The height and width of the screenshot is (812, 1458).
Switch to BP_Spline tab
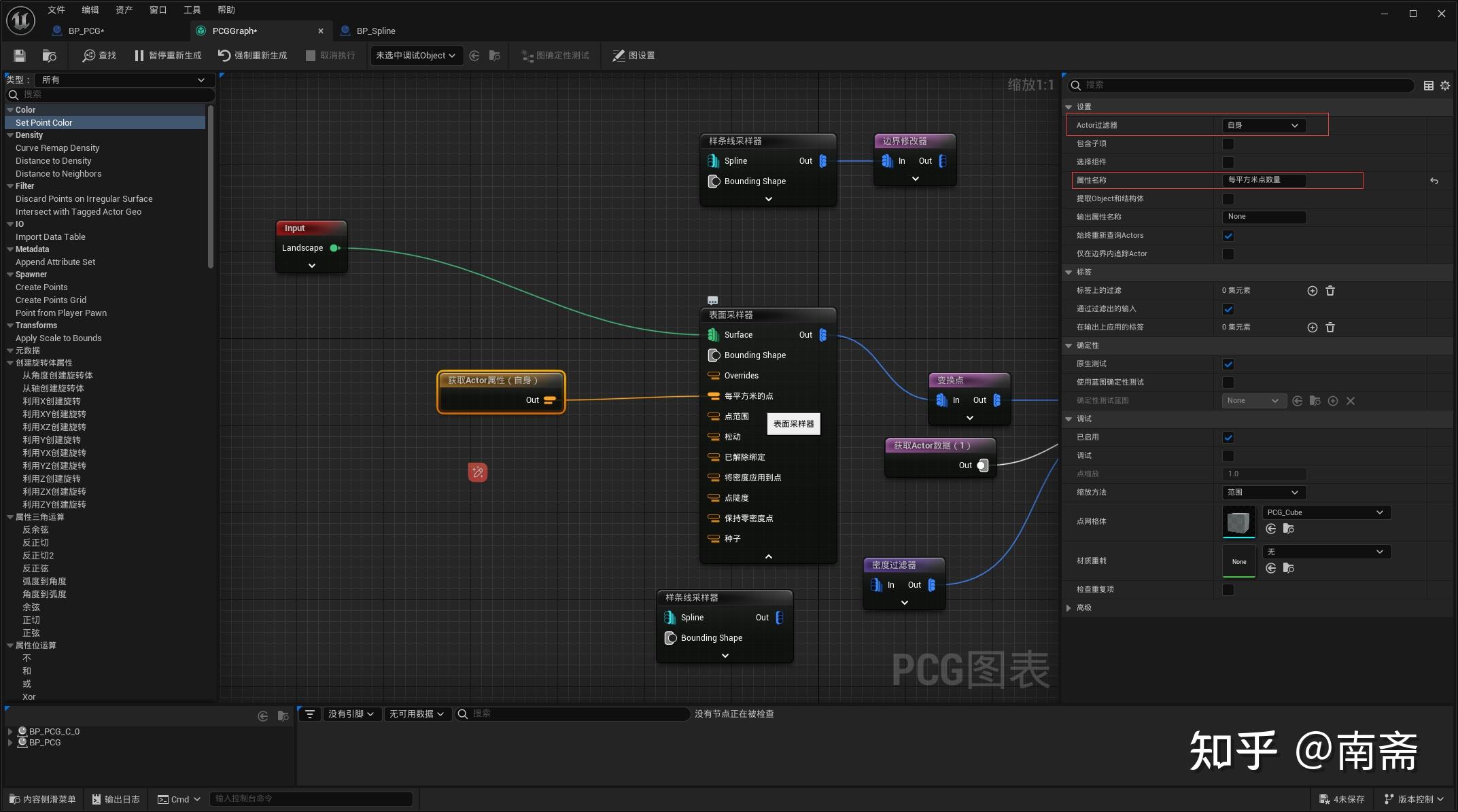(375, 31)
